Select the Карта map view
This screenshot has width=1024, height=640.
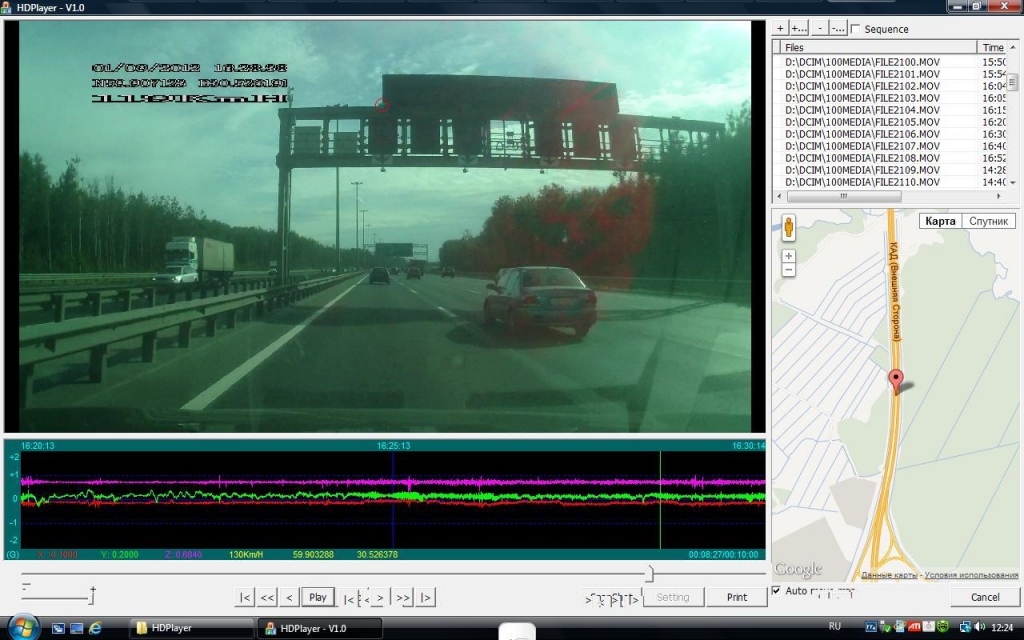point(939,221)
